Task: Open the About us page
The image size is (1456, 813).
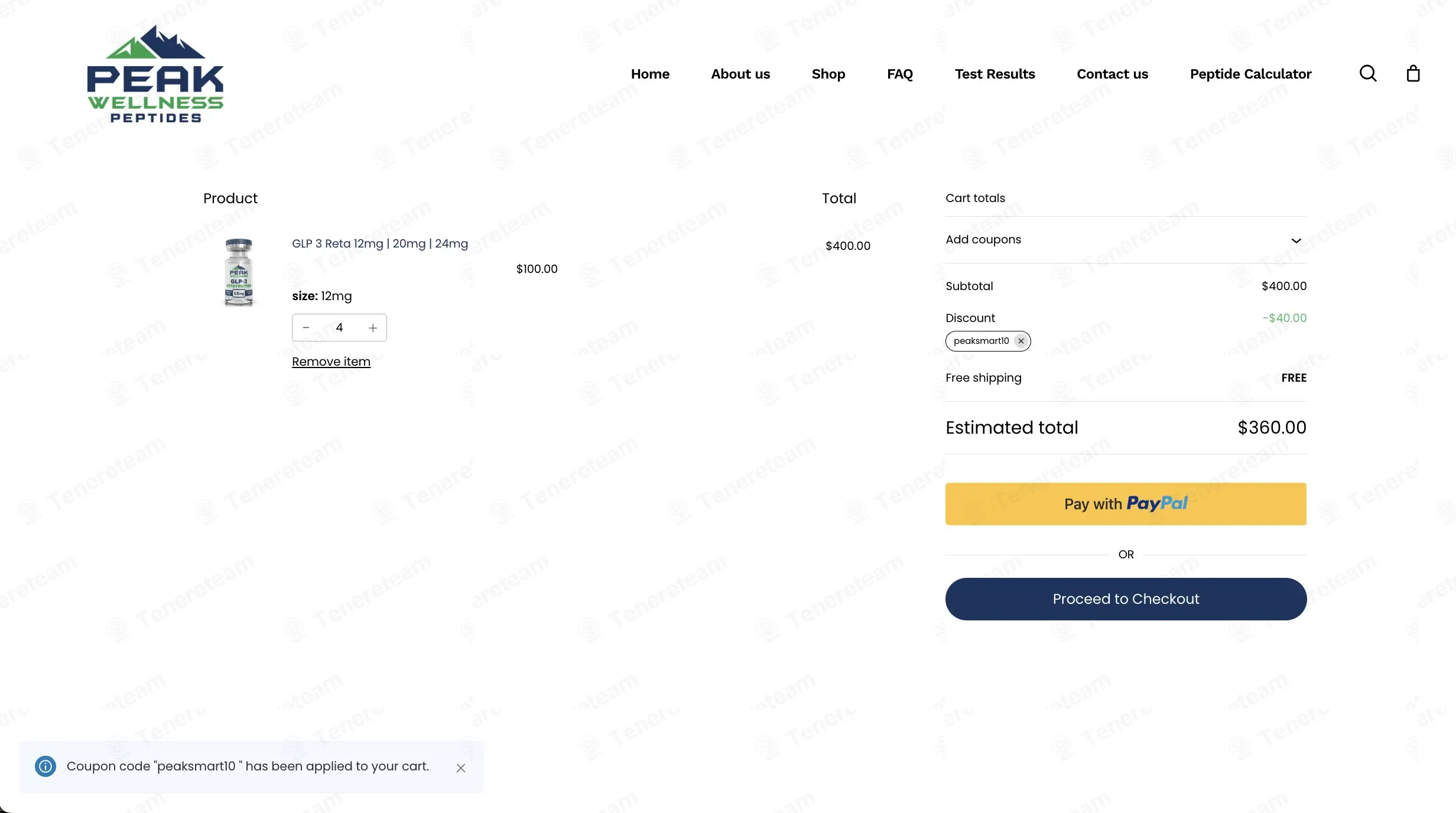Action: click(740, 74)
